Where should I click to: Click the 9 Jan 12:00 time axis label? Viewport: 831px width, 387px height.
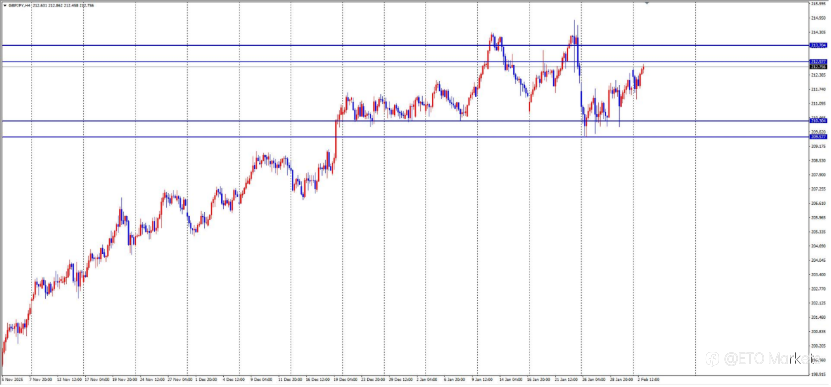(482, 380)
